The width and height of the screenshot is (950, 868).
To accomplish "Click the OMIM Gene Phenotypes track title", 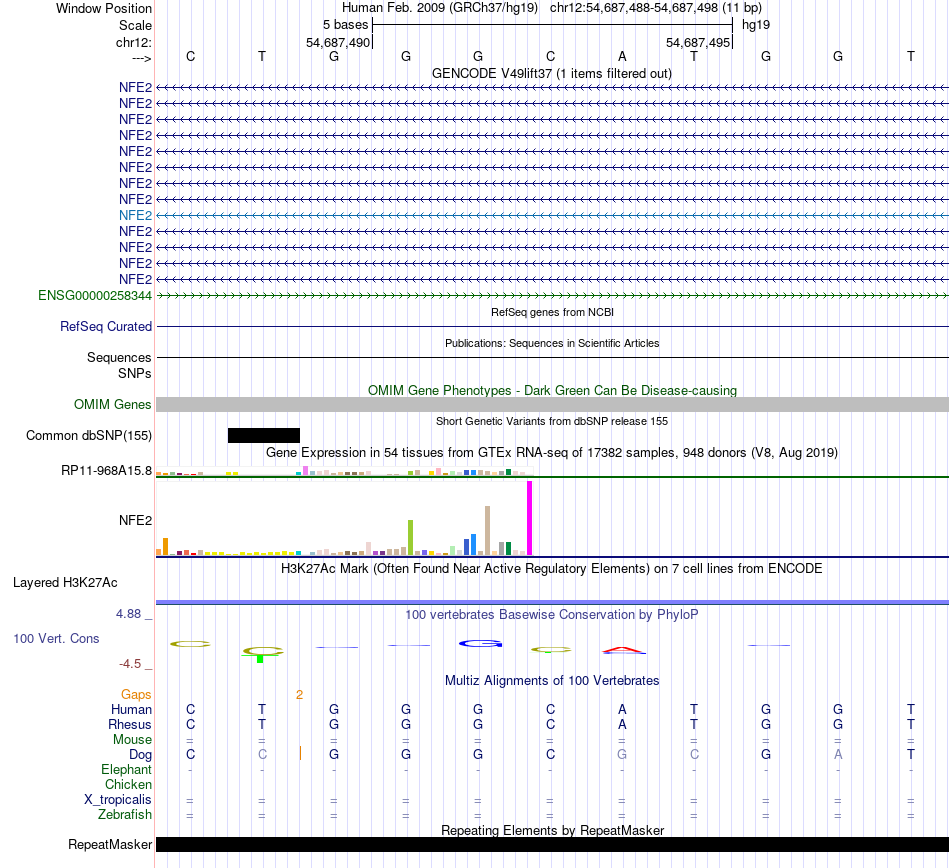I will 552,390.
